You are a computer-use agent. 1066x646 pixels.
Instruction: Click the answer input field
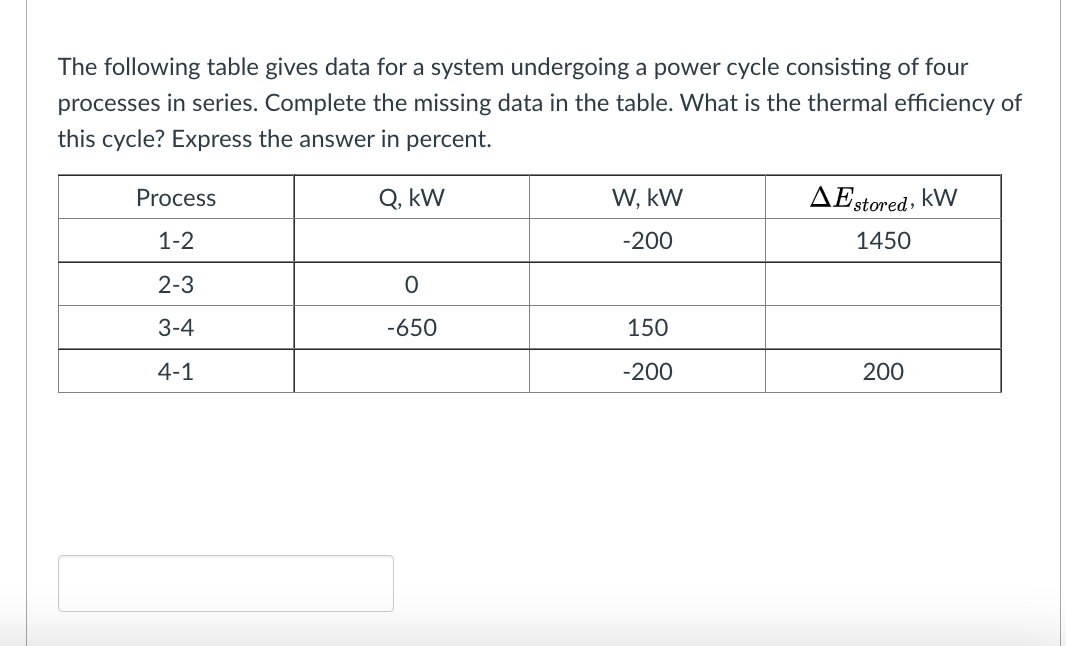pos(225,583)
